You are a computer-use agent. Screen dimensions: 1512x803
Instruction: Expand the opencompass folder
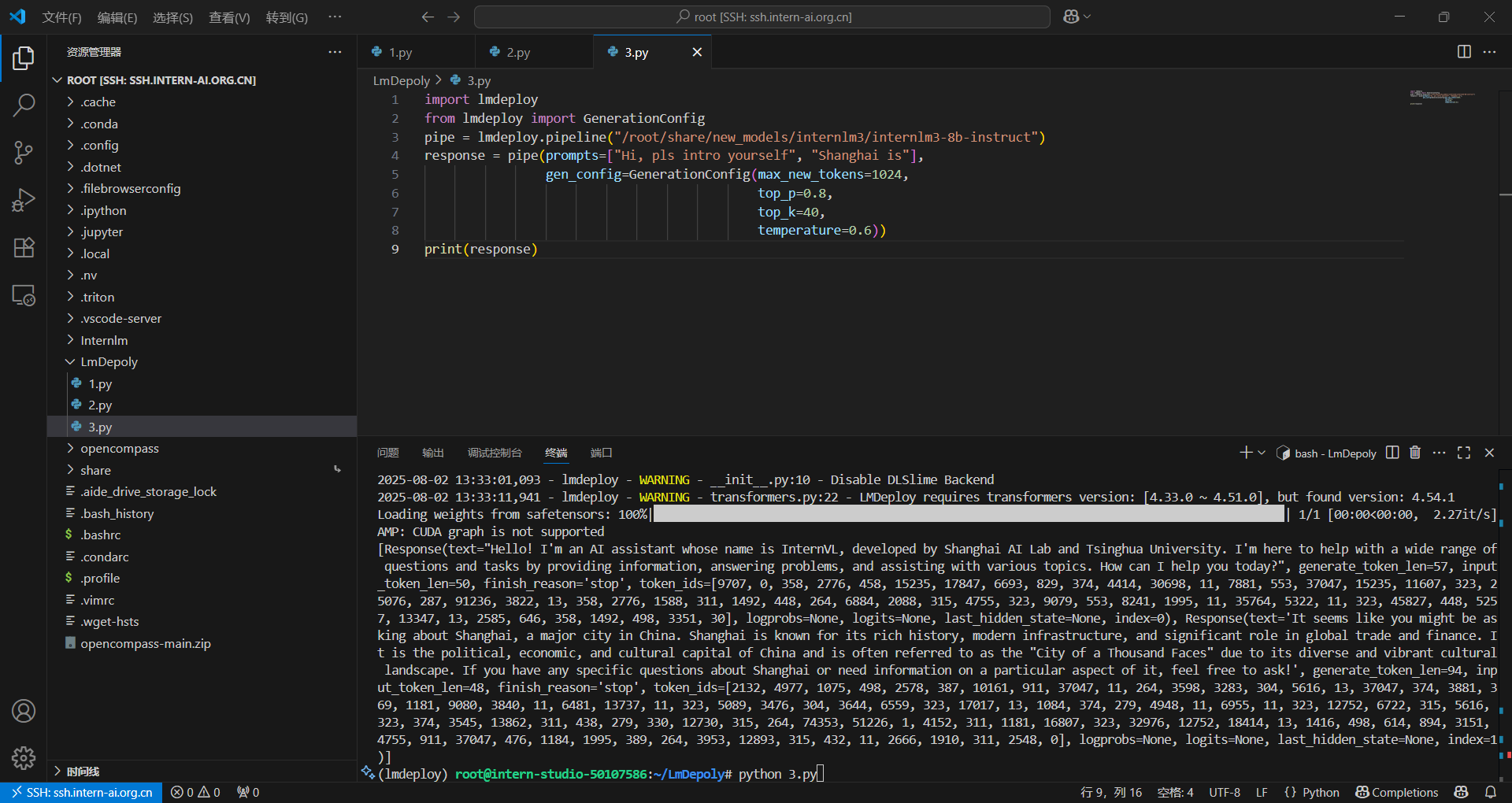pos(70,449)
